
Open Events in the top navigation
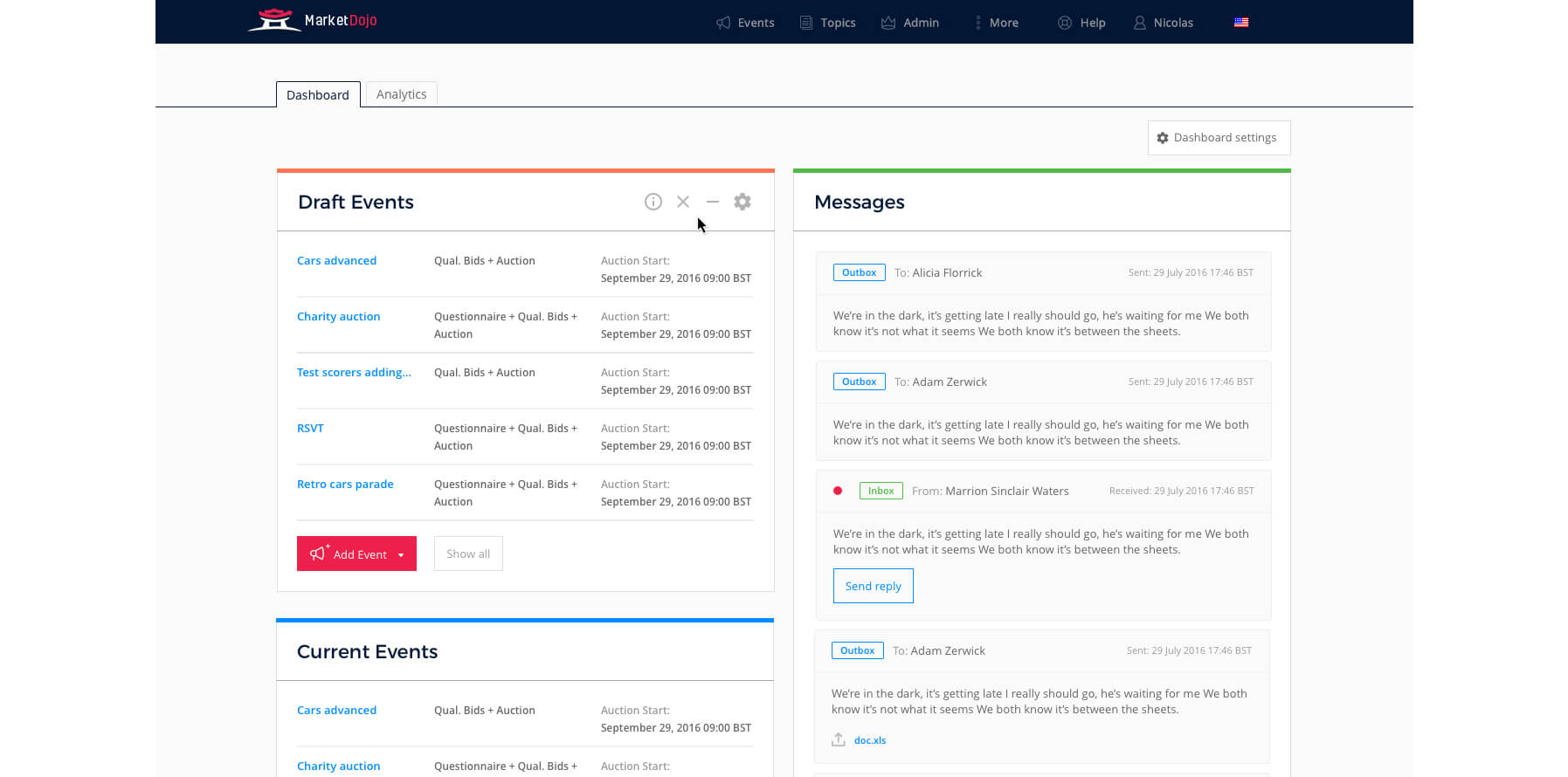click(x=745, y=23)
